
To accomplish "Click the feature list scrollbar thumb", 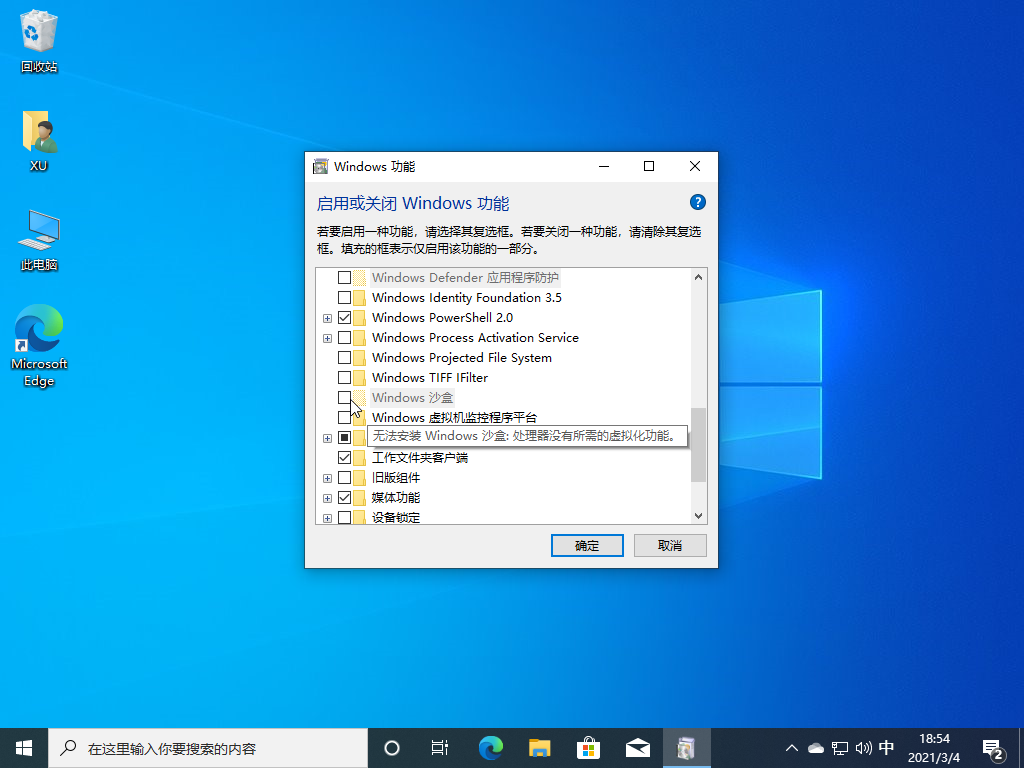I will (698, 445).
